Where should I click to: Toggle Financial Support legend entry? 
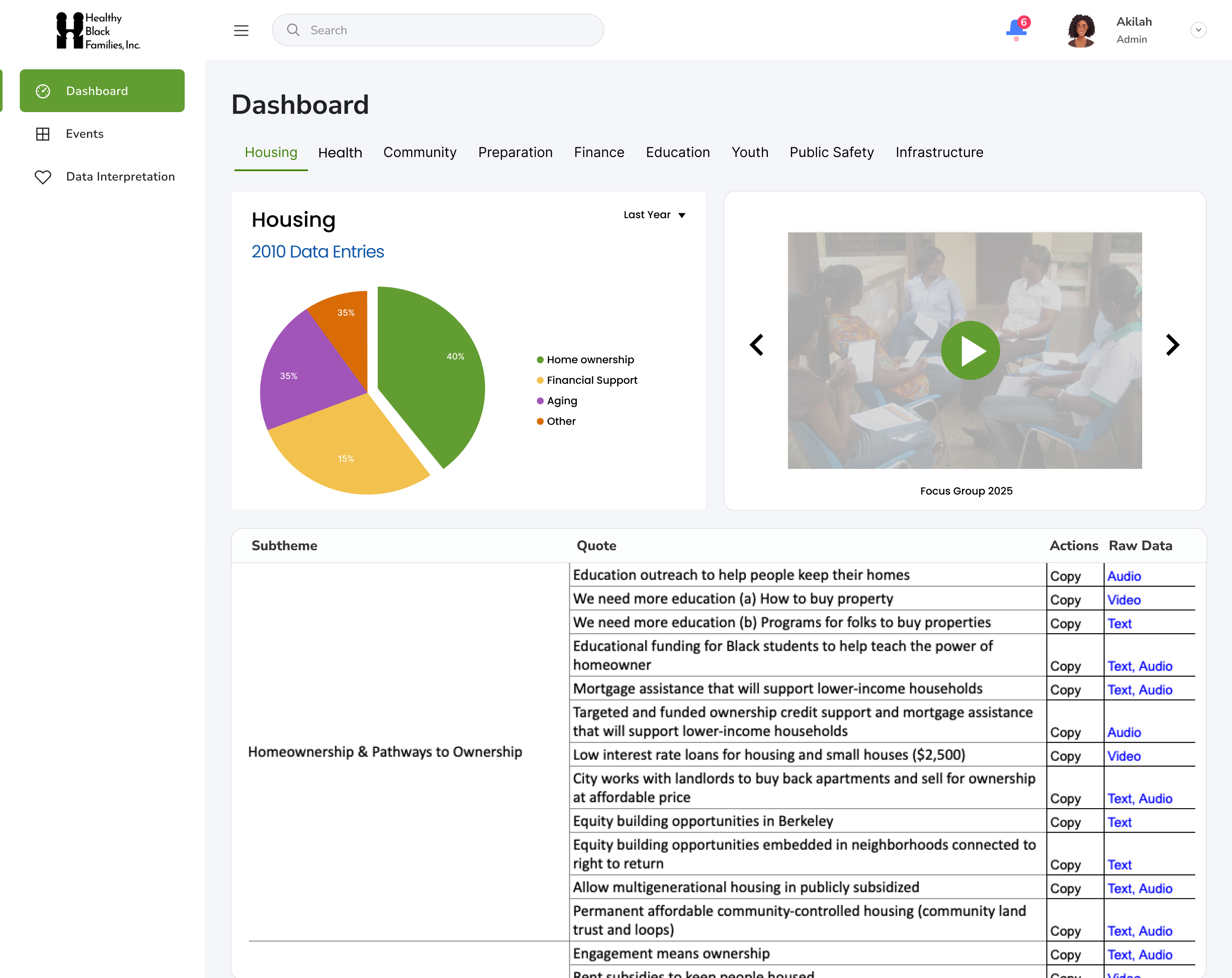click(592, 380)
